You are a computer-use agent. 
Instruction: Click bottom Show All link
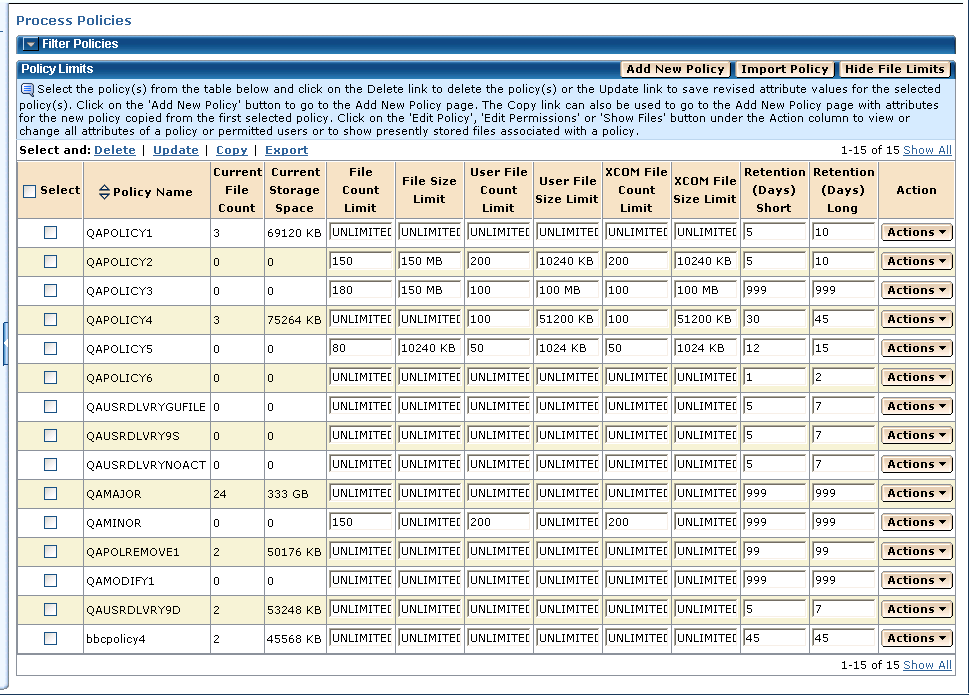pos(927,665)
